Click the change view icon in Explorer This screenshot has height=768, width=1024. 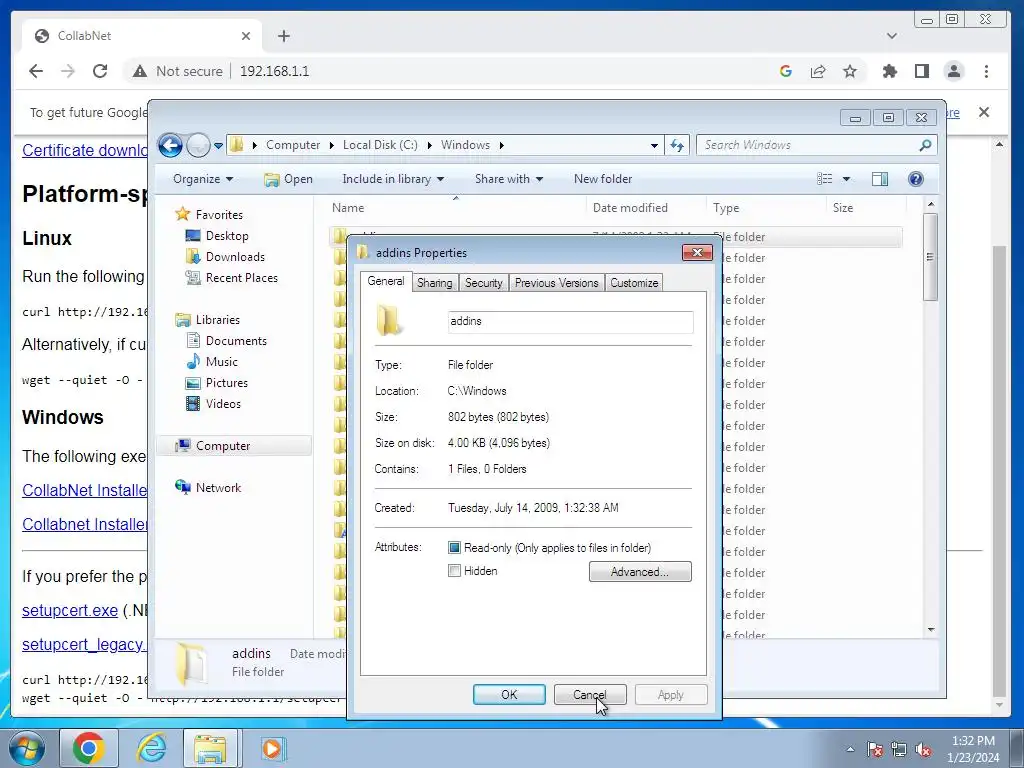click(825, 179)
